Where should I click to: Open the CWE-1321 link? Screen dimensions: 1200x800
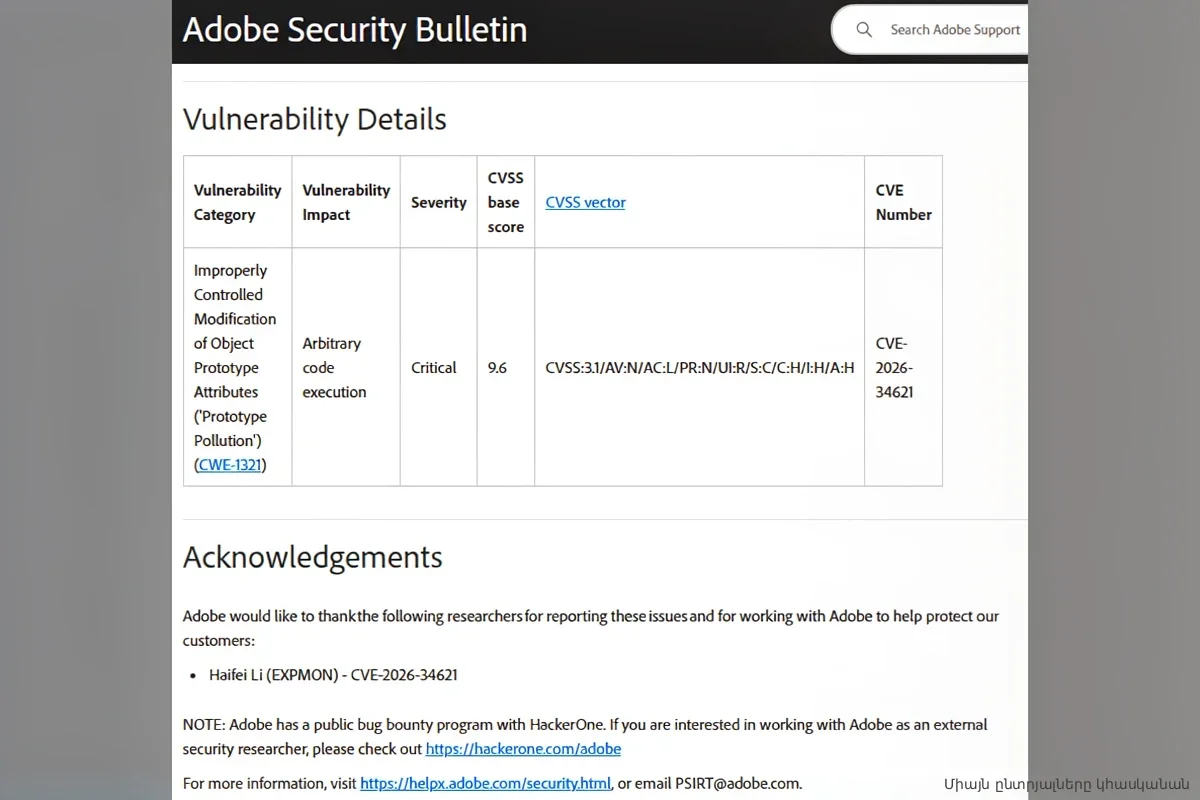point(230,465)
